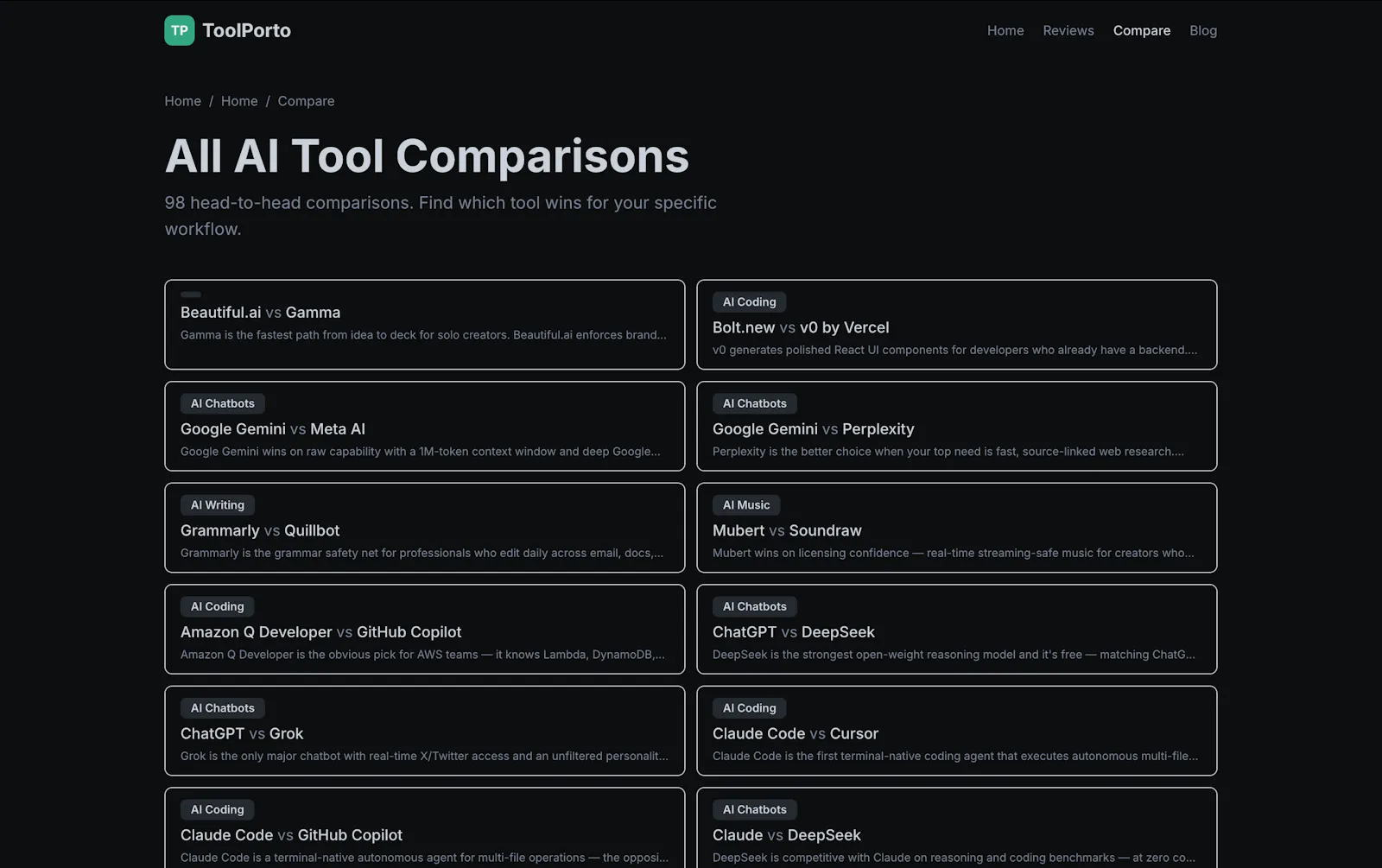1382x868 pixels.
Task: Open Grammarly vs Quillbot comparison
Action: [x=425, y=528]
